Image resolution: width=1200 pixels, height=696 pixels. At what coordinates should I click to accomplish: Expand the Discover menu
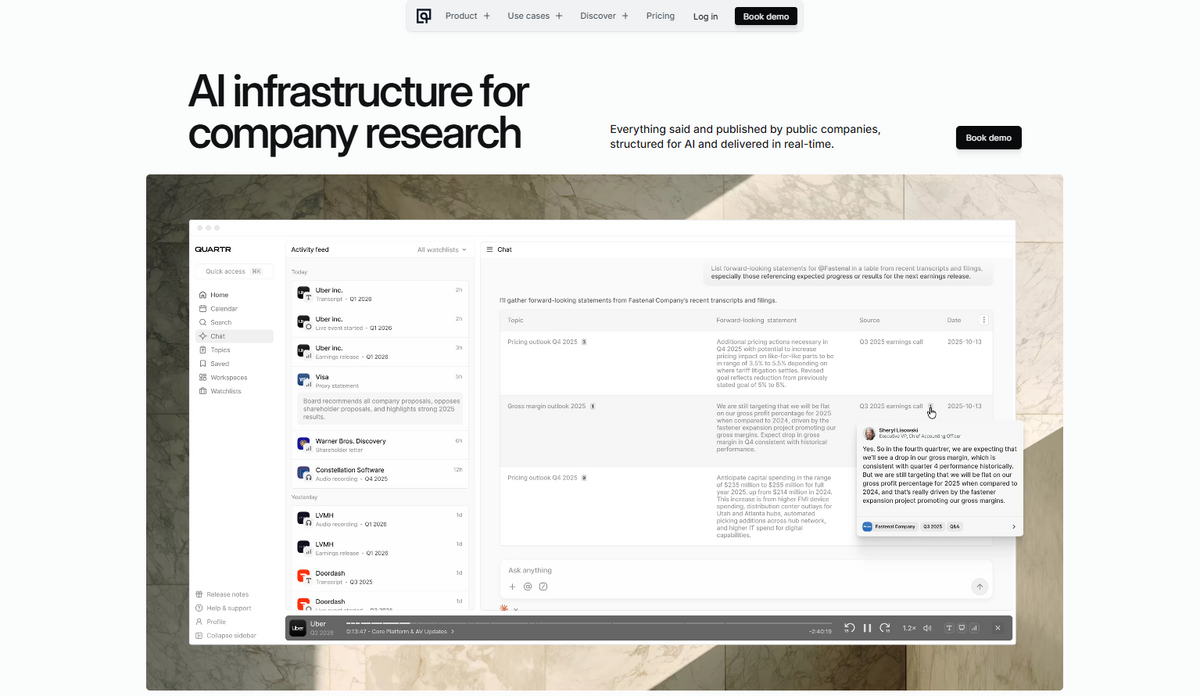604,16
